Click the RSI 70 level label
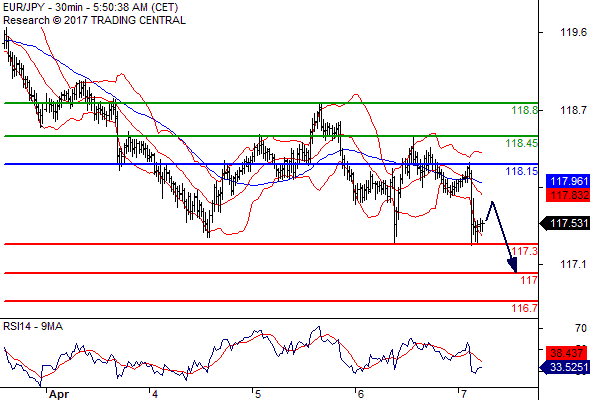The image size is (590, 400). coord(581,328)
